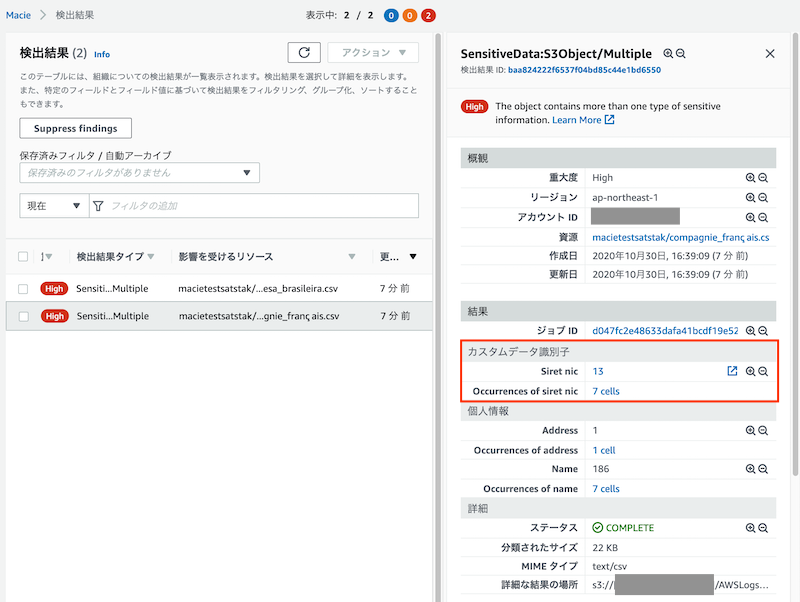This screenshot has height=602, width=800.
Task: Exclude job ID from filter
Action: tap(763, 331)
